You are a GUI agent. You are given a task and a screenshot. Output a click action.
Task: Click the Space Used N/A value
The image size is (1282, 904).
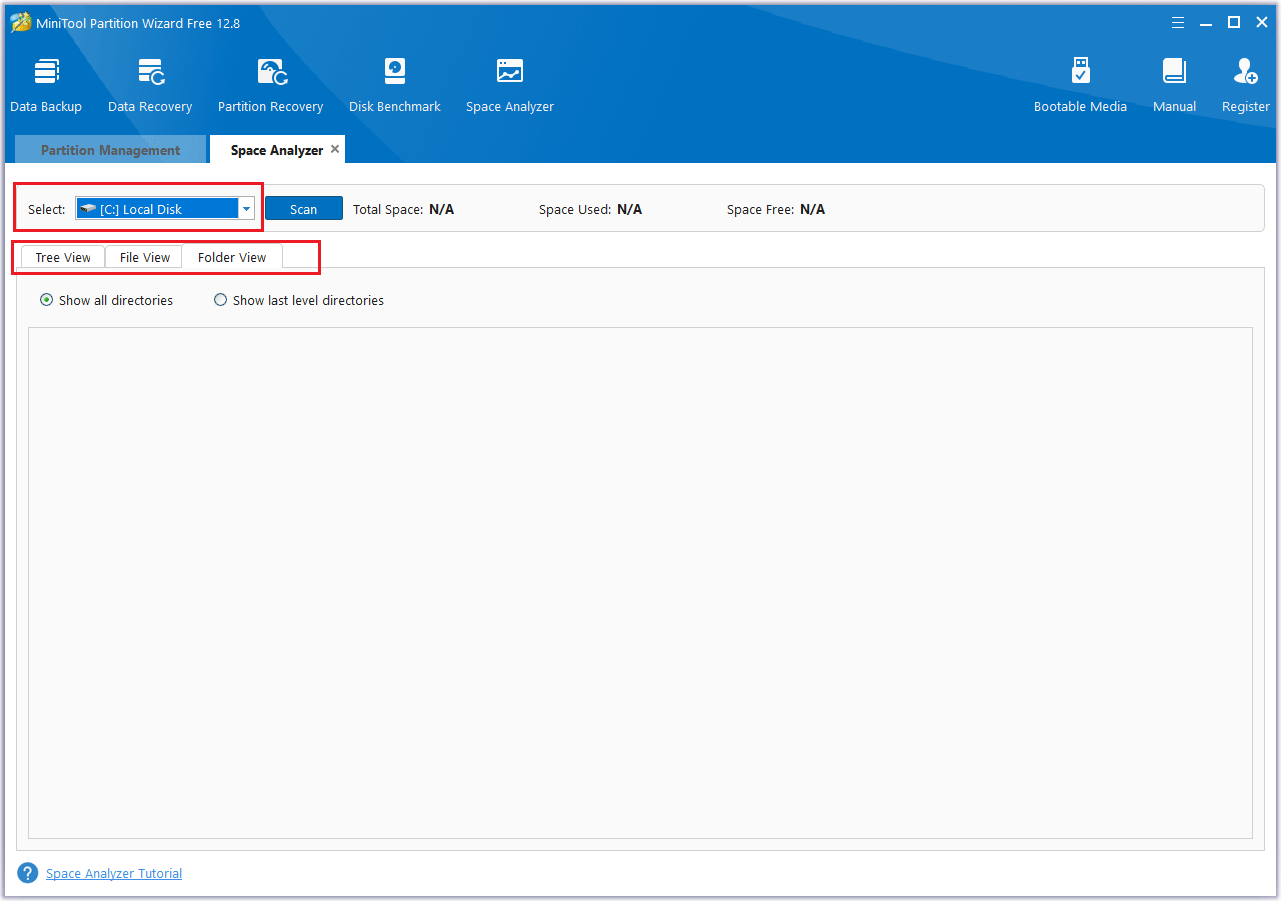tap(629, 209)
